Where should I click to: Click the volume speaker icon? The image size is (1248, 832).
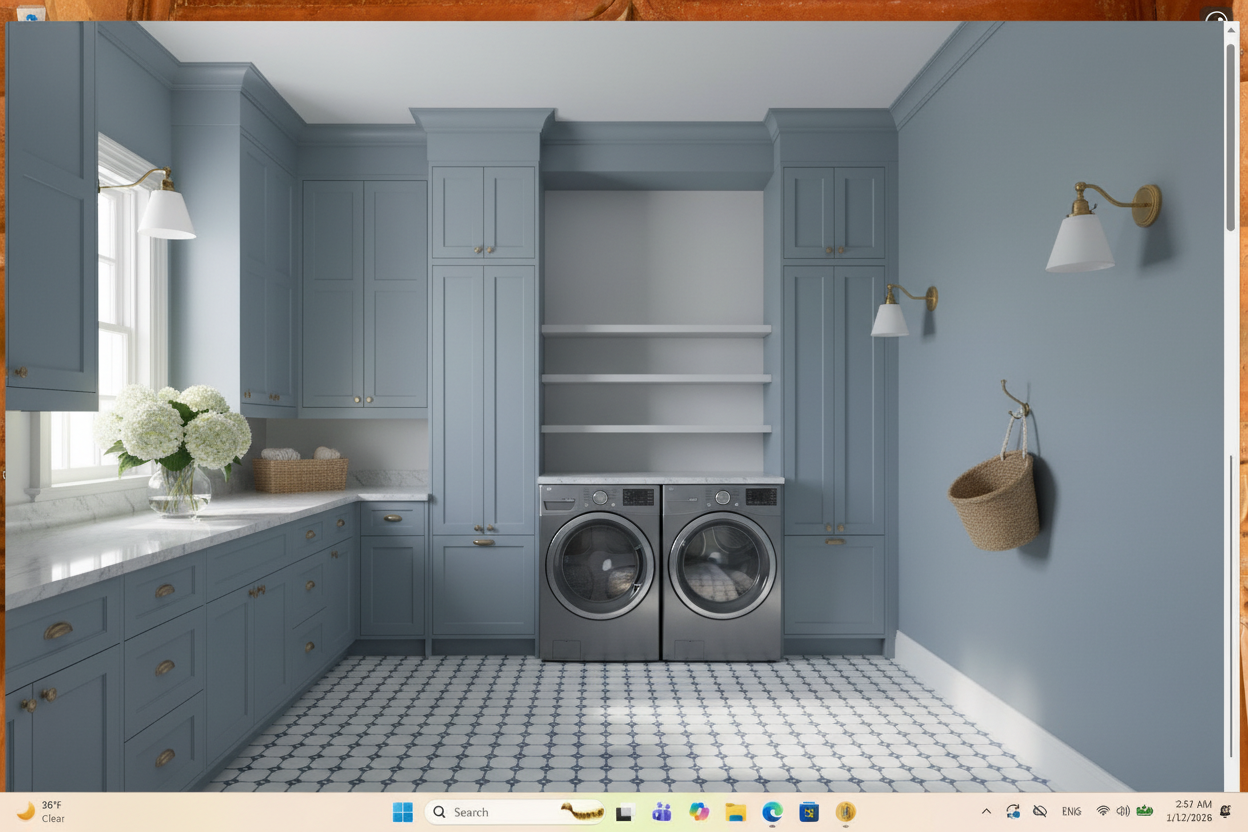(1123, 811)
